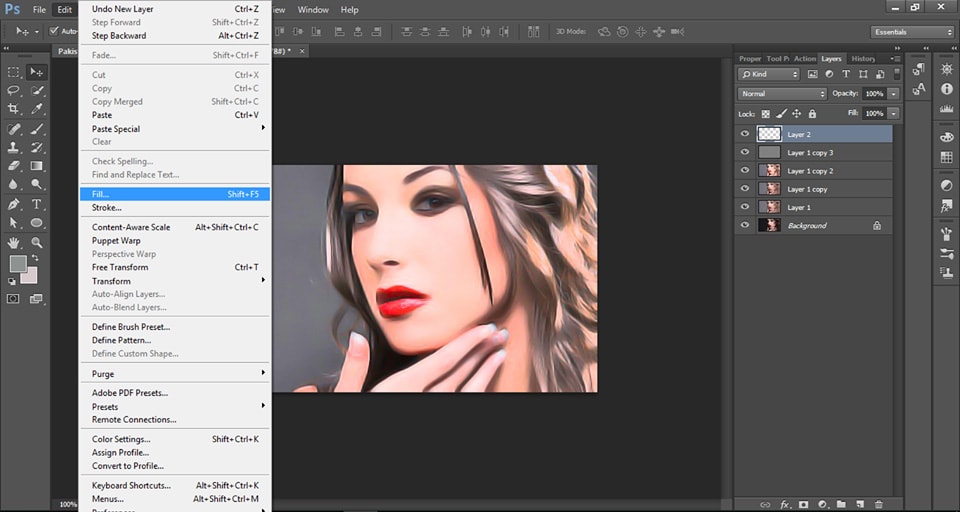The height and width of the screenshot is (512, 960).
Task: Delete layer using the trash icon
Action: 879,504
